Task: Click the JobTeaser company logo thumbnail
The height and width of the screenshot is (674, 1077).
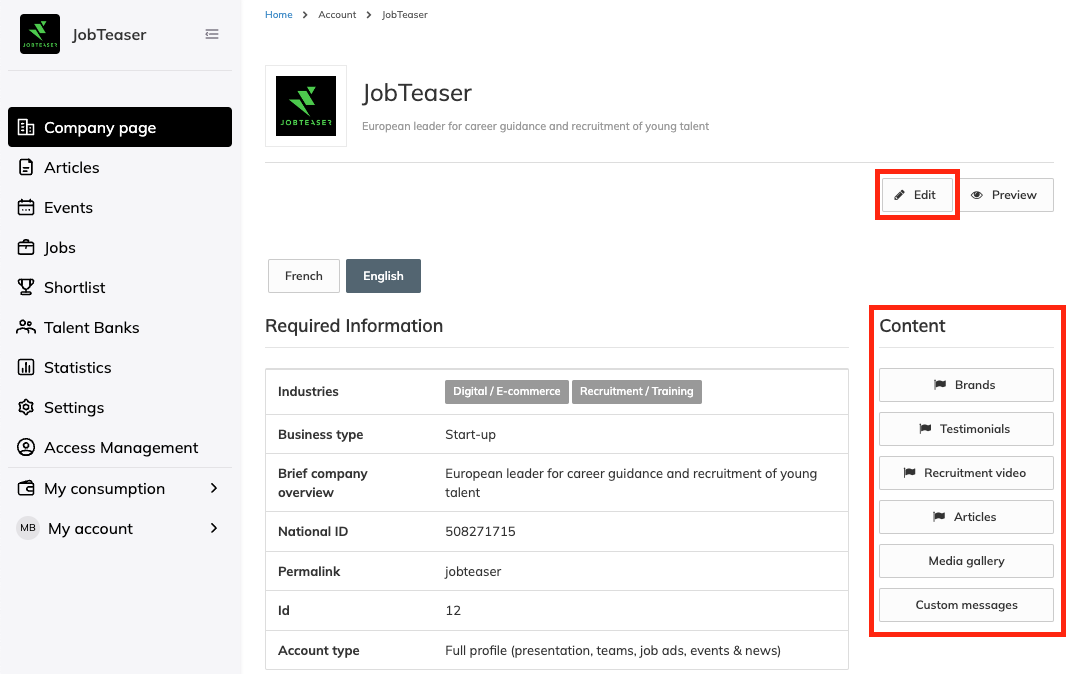Action: [306, 106]
